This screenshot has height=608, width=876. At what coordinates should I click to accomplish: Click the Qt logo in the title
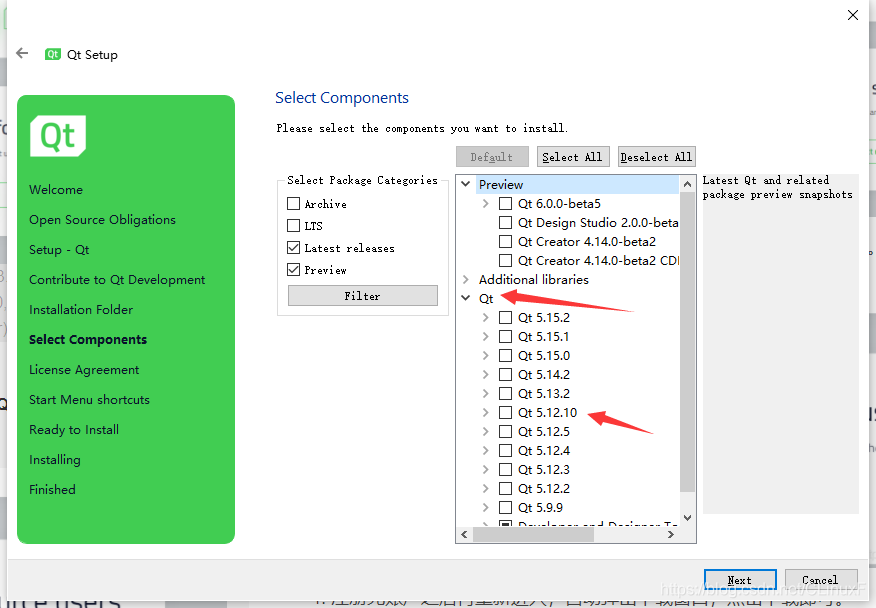tap(53, 54)
